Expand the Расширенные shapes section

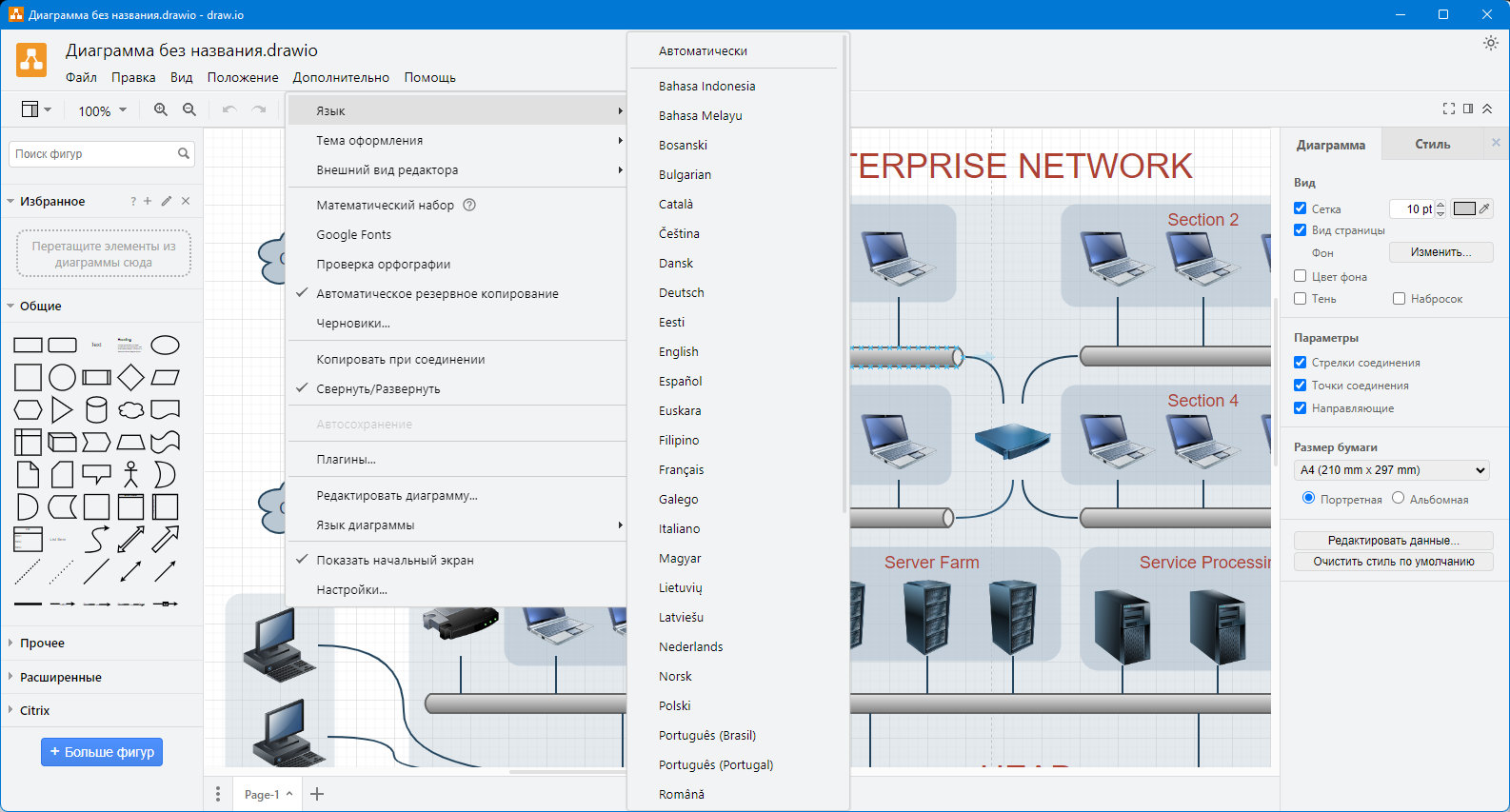click(x=61, y=677)
